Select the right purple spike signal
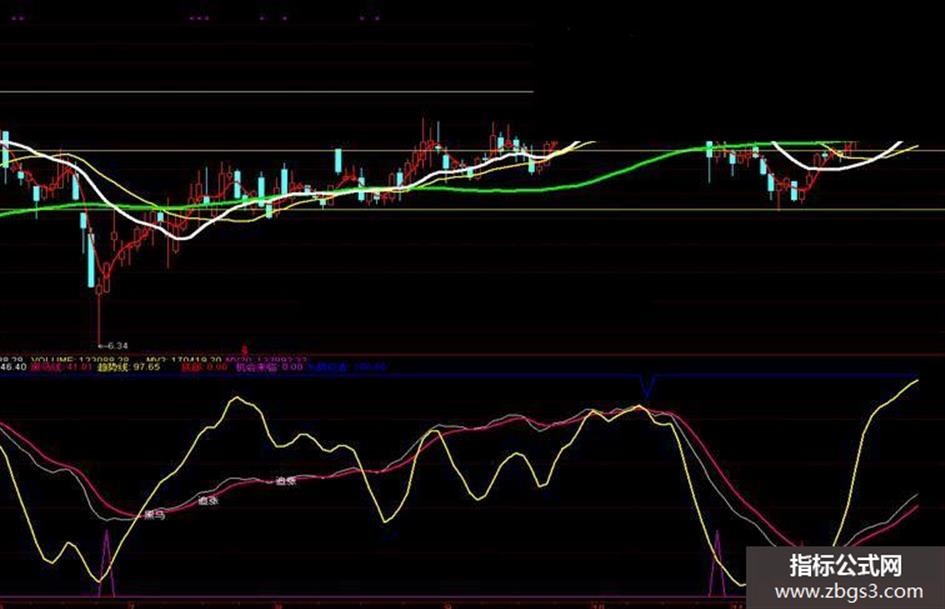 [x=717, y=564]
